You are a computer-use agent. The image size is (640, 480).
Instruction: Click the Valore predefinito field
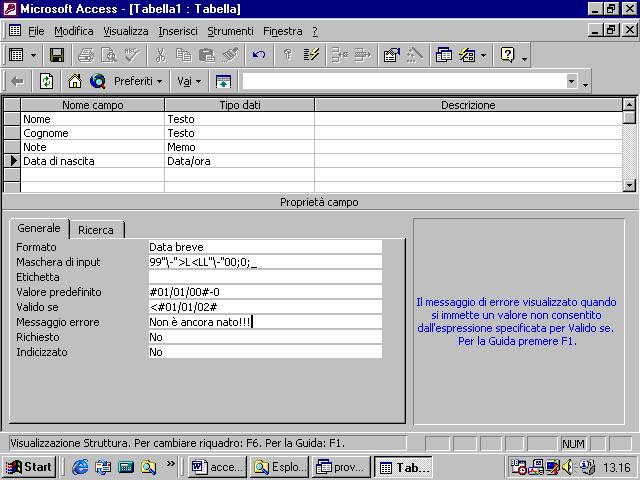click(x=265, y=292)
